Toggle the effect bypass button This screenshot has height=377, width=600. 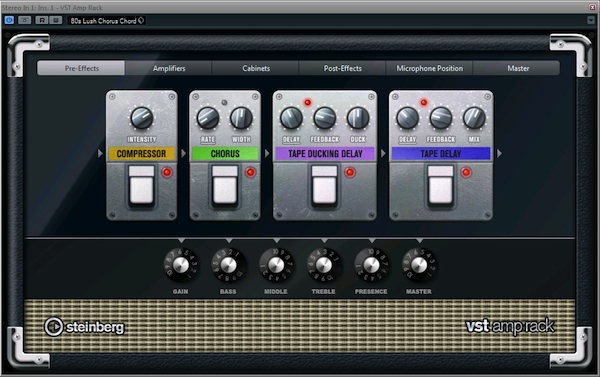(24, 20)
